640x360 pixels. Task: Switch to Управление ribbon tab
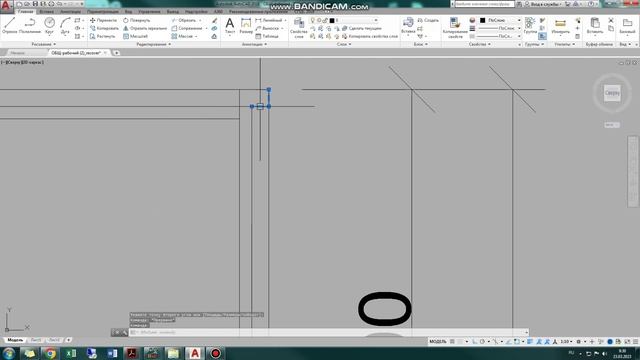point(149,11)
